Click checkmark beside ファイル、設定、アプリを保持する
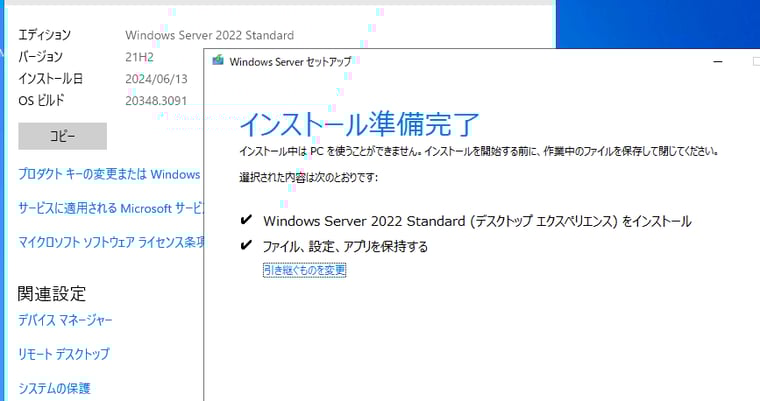Image resolution: width=760 pixels, height=401 pixels. pos(246,245)
